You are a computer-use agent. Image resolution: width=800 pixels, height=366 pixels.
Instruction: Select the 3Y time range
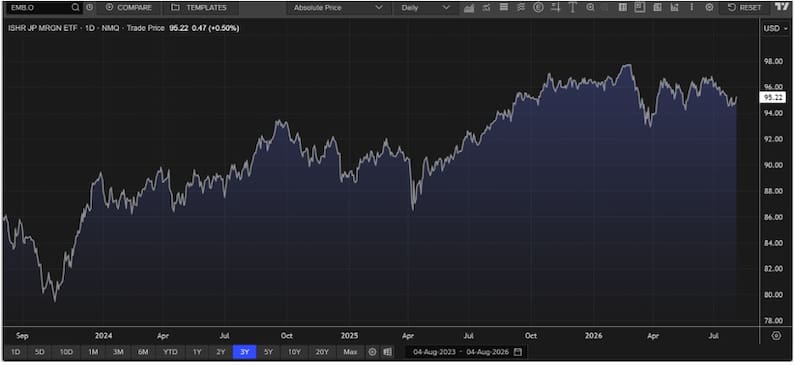pyautogui.click(x=244, y=352)
